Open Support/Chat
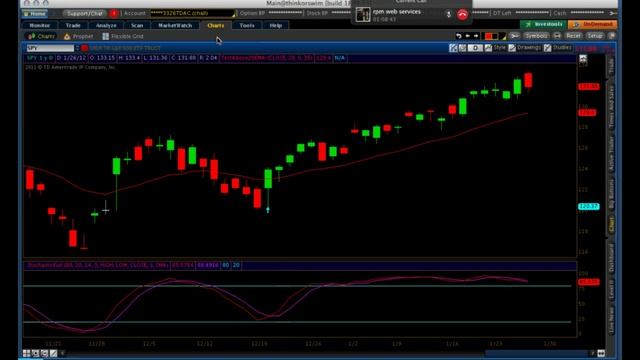Screen dimensions: 640x360 tap(84, 13)
